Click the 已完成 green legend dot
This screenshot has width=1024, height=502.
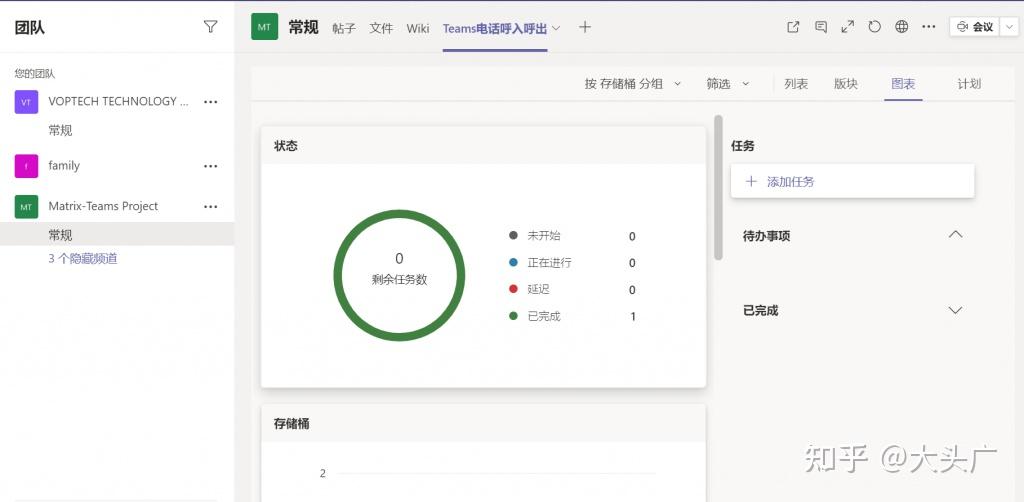(x=513, y=316)
